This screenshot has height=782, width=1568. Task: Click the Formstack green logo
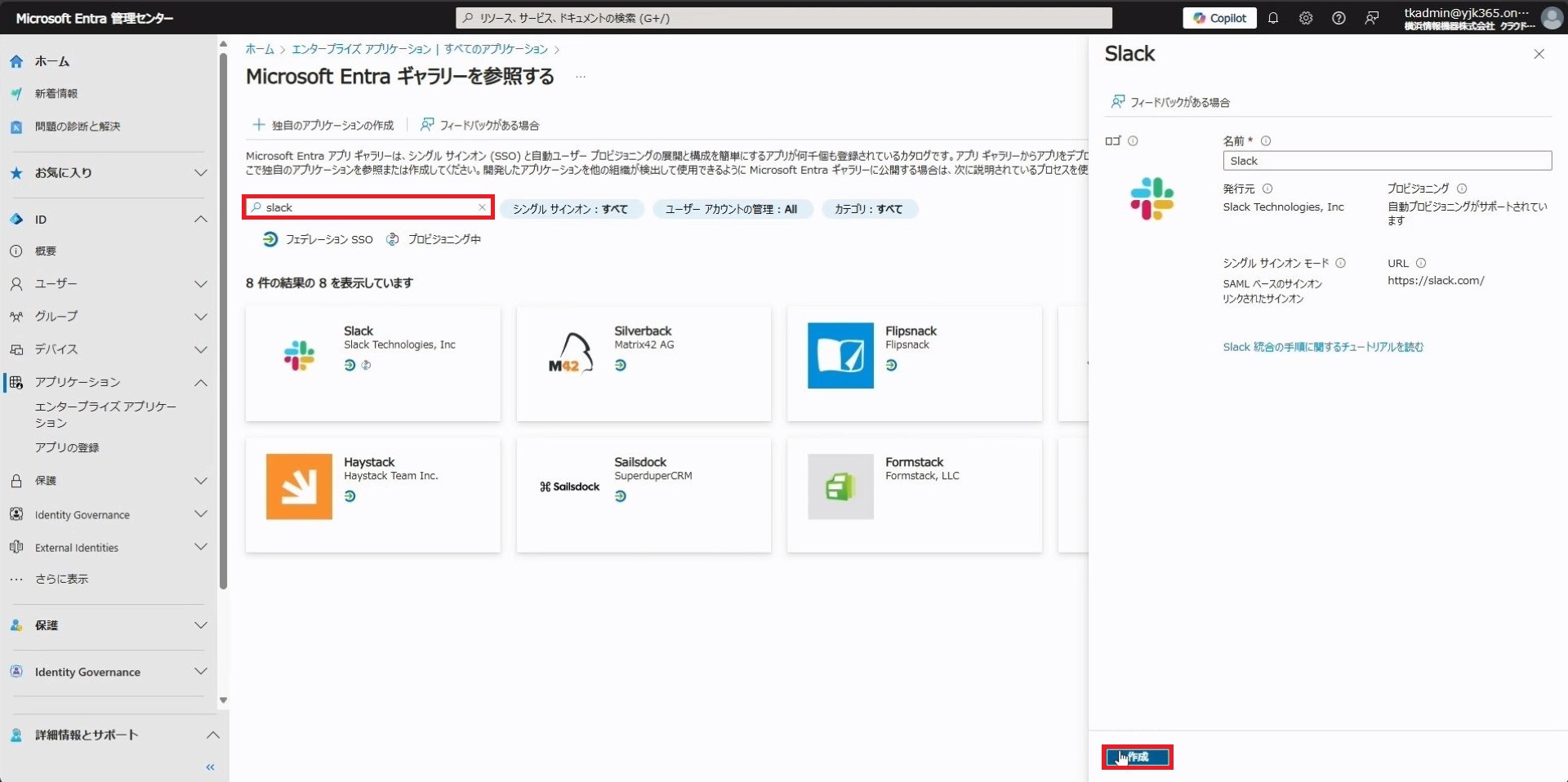pos(840,487)
